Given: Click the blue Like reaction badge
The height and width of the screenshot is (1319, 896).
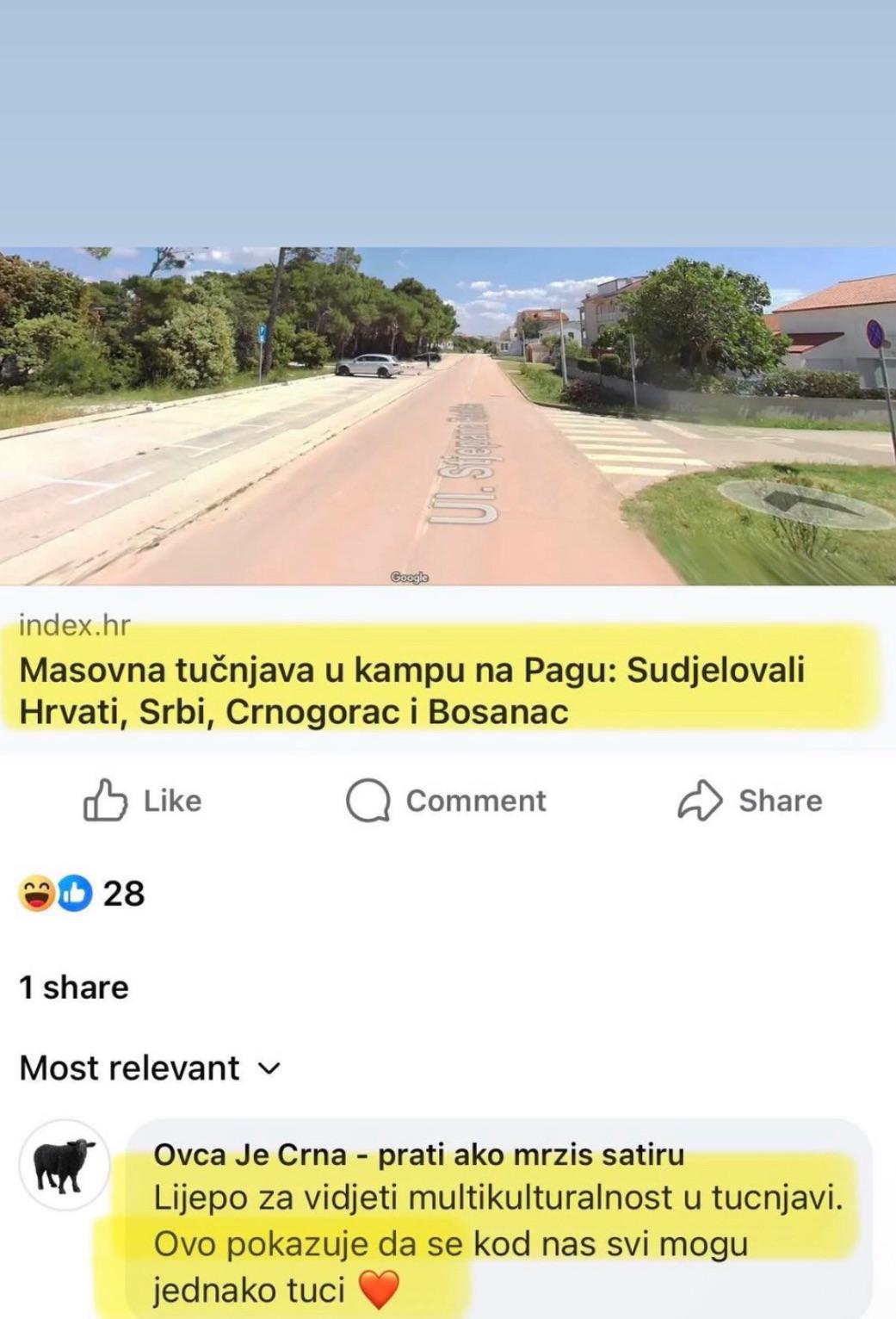Looking at the screenshot, I should tap(75, 894).
